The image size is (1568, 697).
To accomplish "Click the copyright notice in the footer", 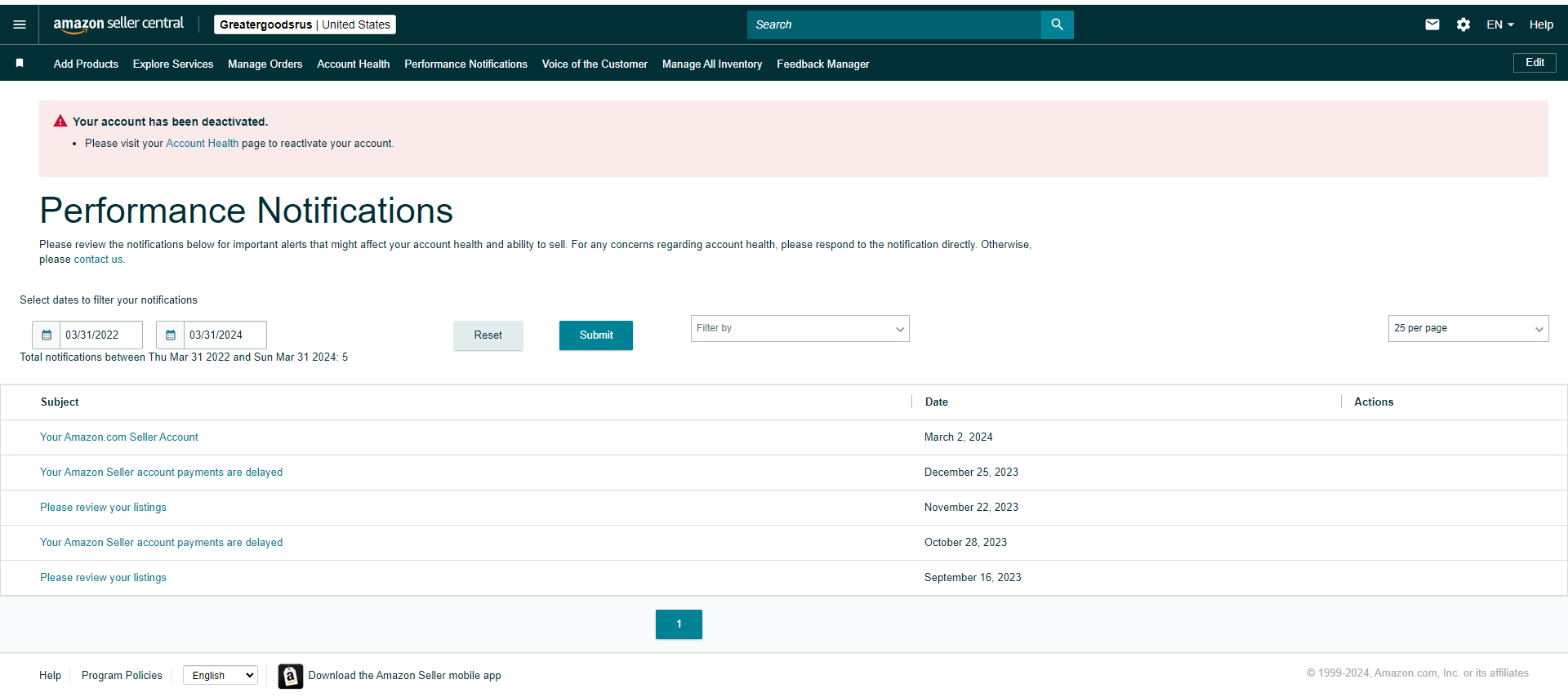I will click(1417, 673).
